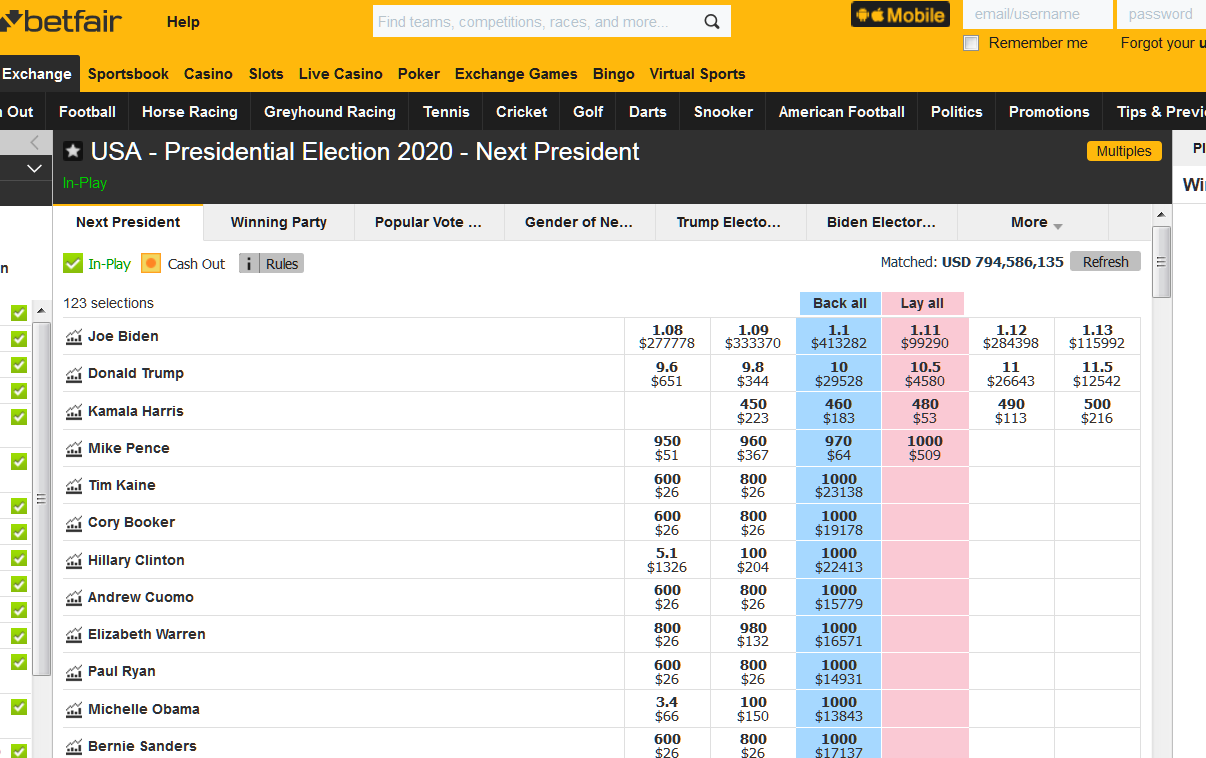The image size is (1206, 758).
Task: Click the Multiples button
Action: (x=1124, y=152)
